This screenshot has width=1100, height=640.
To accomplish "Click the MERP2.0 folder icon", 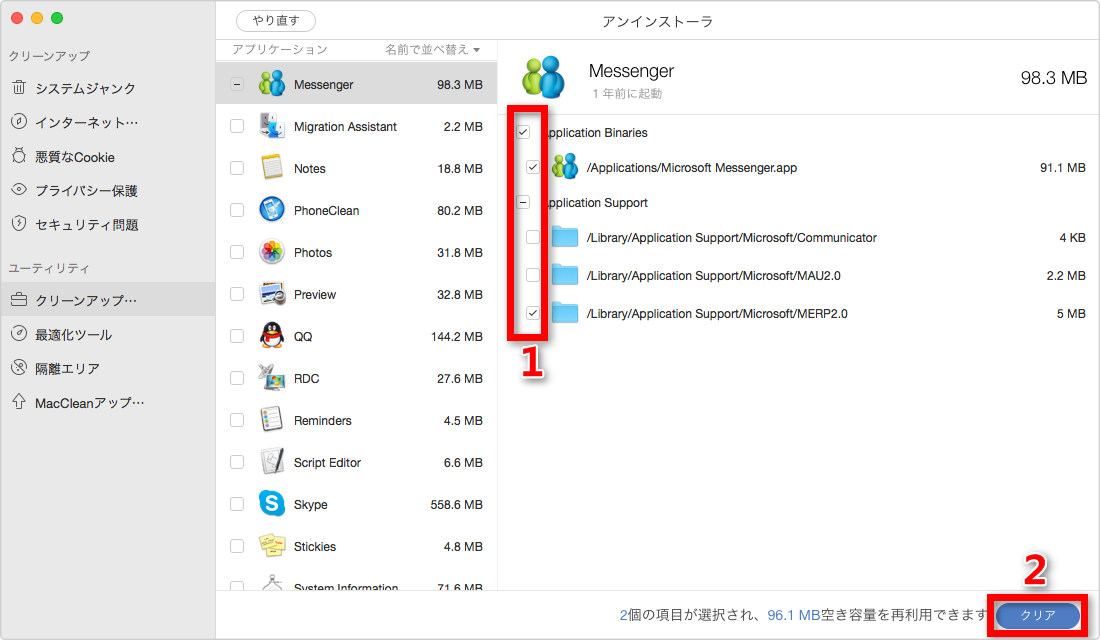I will (565, 313).
